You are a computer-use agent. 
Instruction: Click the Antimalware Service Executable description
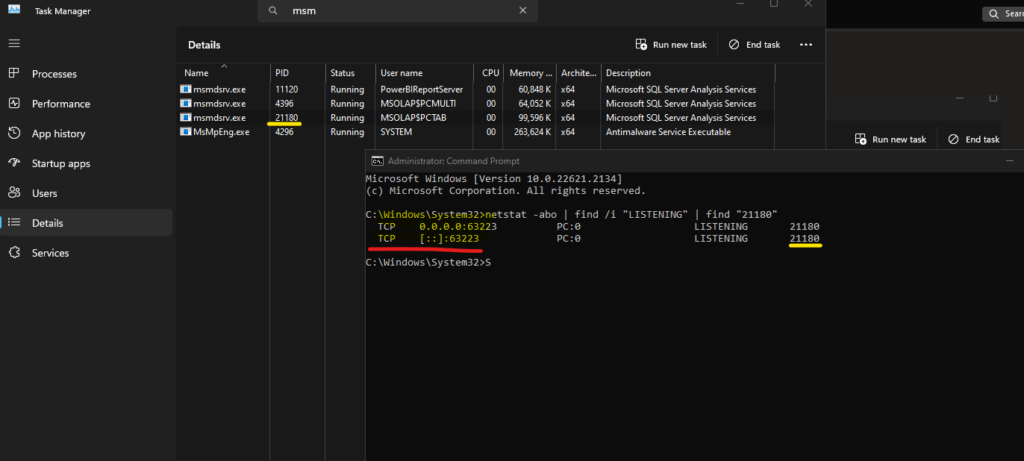(668, 132)
